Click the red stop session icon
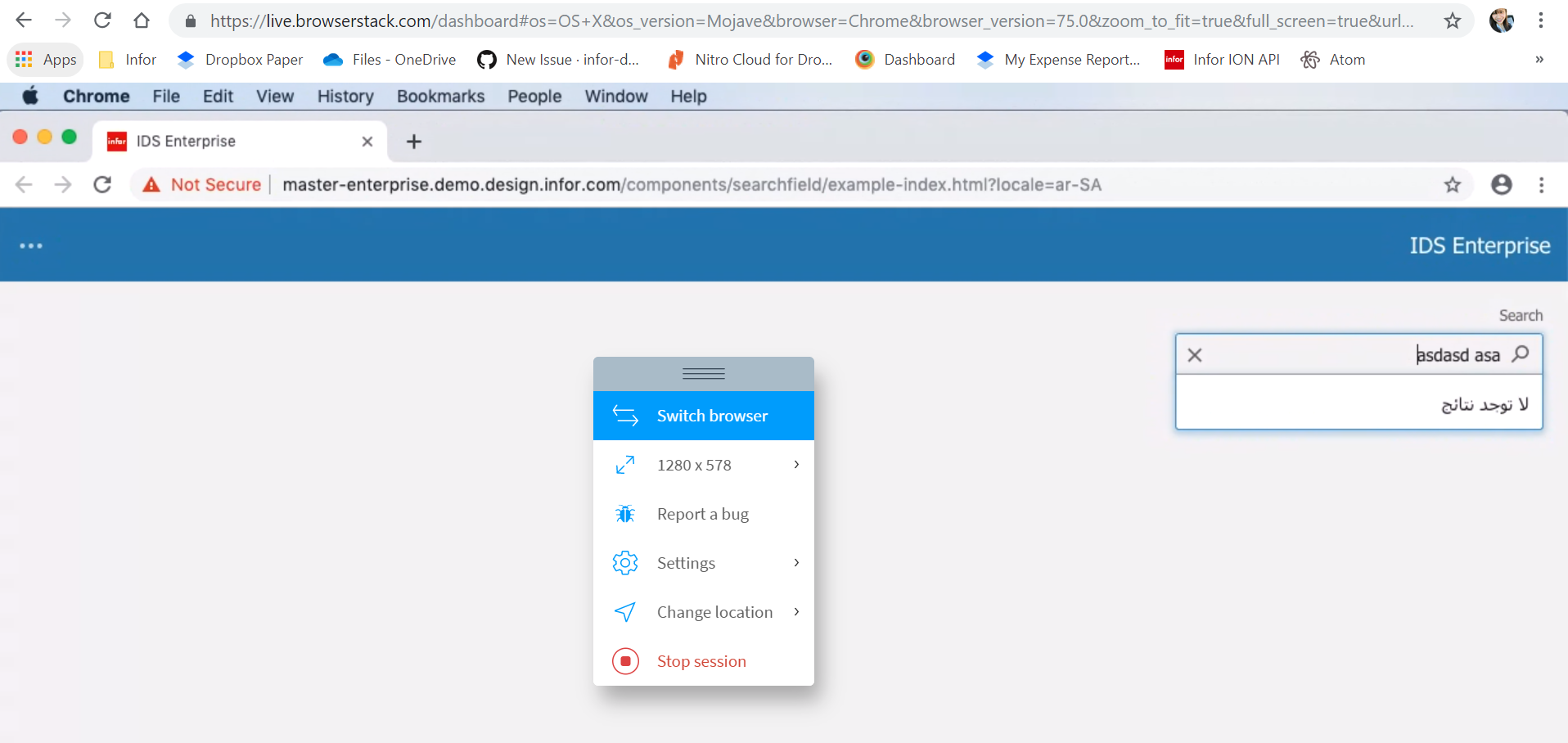Viewport: 1568px width, 743px height. click(625, 661)
